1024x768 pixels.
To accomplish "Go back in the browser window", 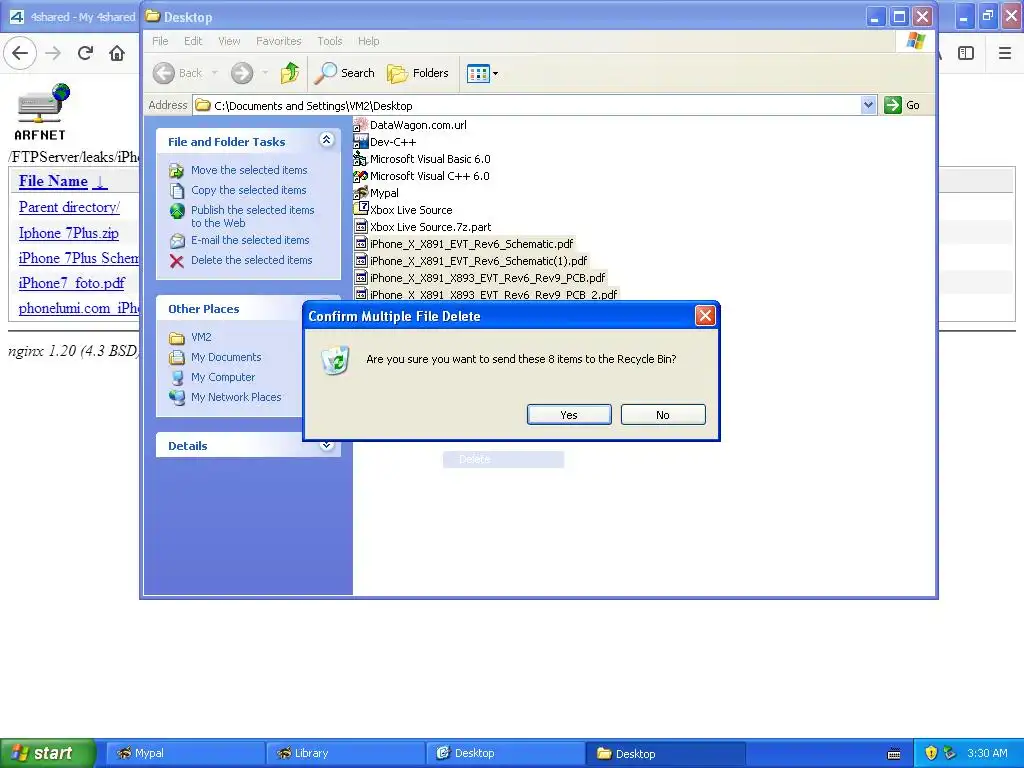I will click(x=20, y=53).
